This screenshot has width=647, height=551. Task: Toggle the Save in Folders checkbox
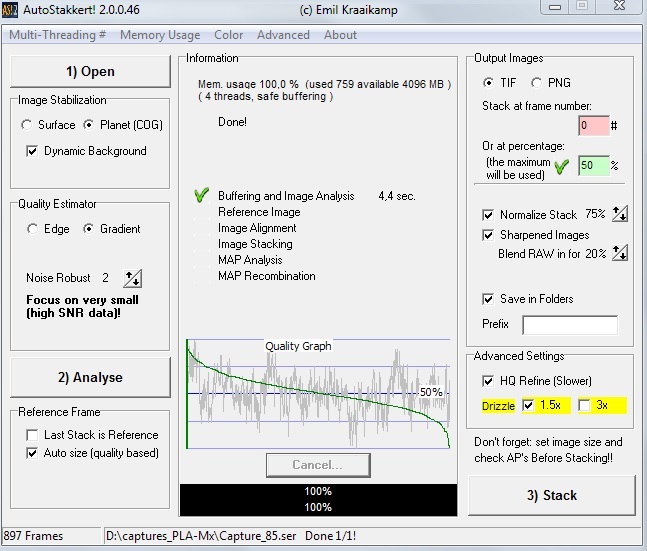point(488,299)
